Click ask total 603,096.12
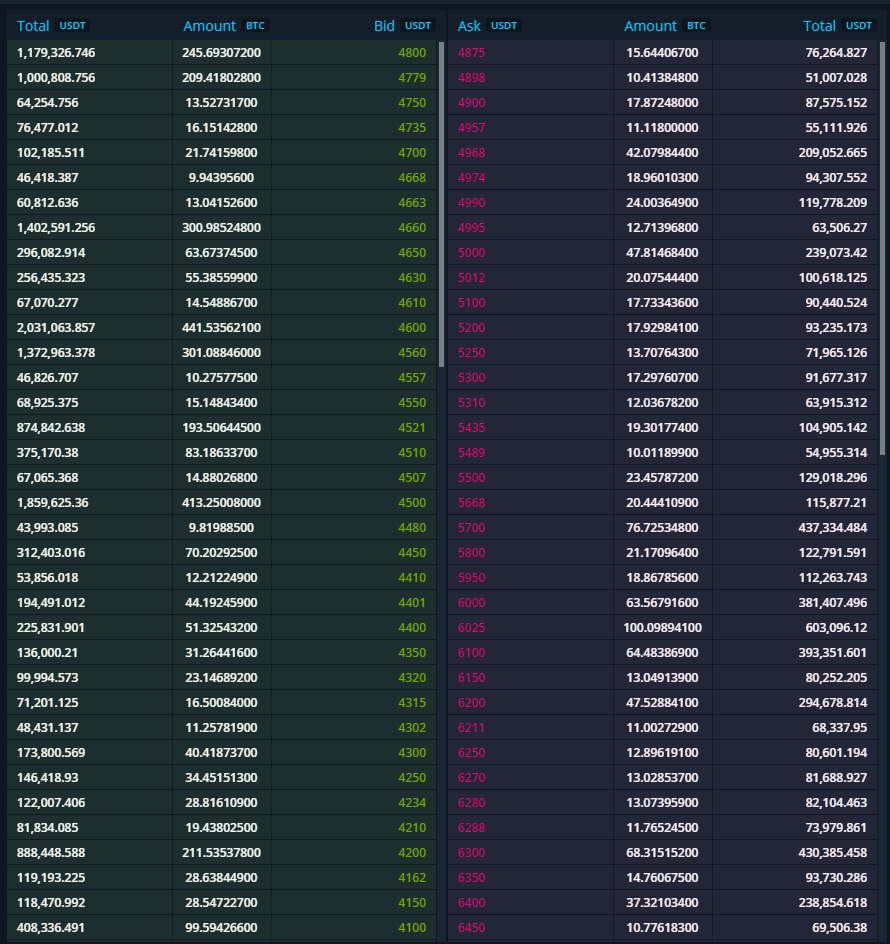The height and width of the screenshot is (944, 890). point(836,627)
